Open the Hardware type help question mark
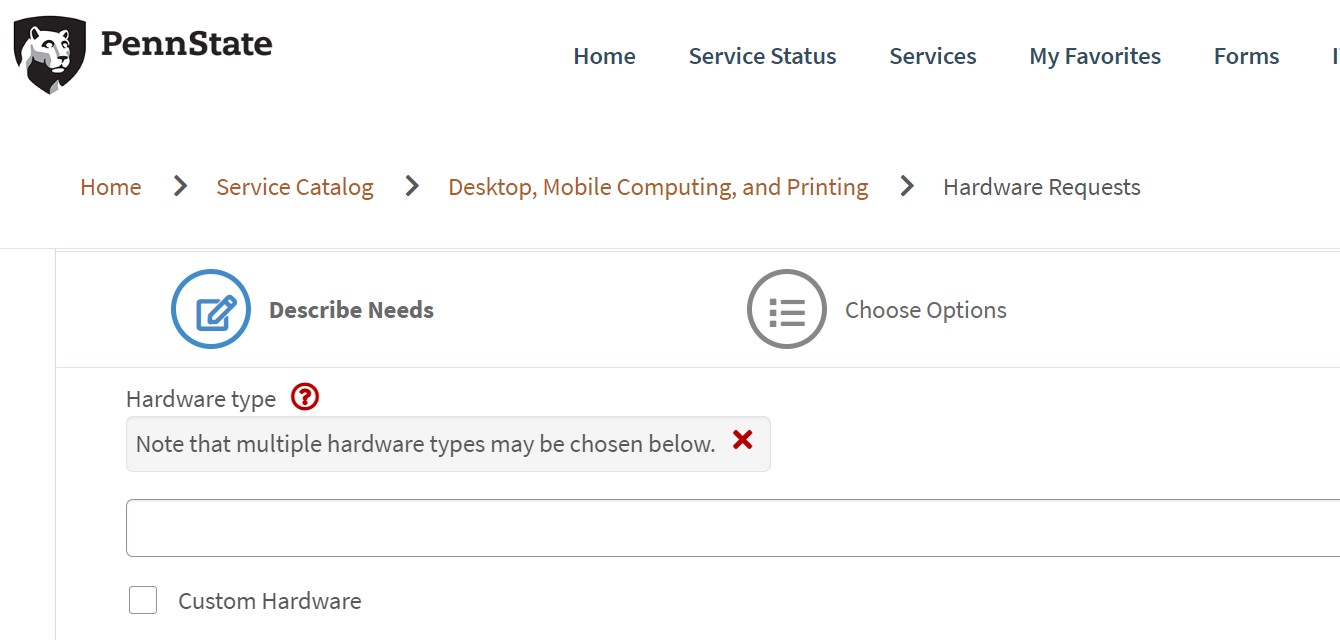 coord(305,397)
